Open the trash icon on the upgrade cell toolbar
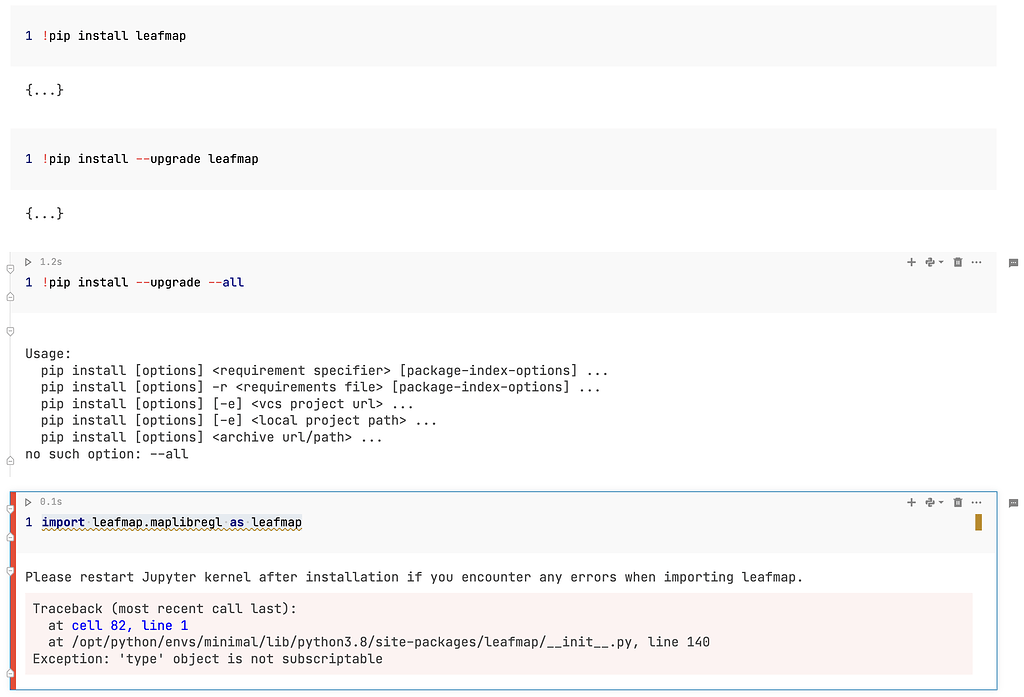 [958, 262]
